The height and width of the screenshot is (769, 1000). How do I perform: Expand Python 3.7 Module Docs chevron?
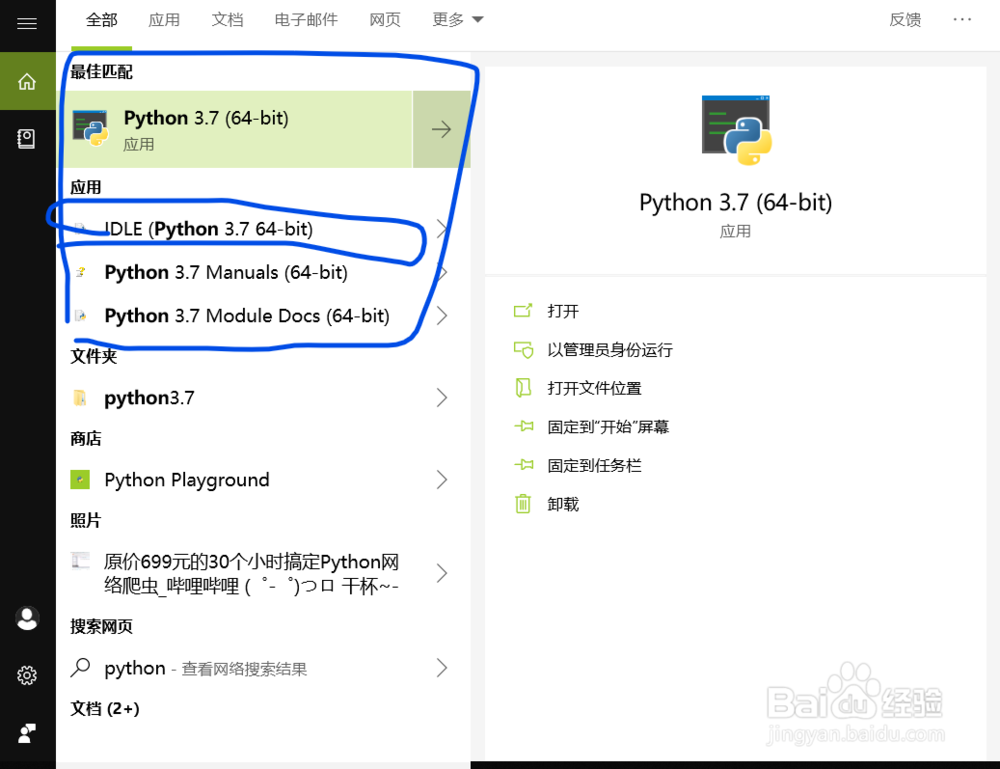click(x=441, y=316)
